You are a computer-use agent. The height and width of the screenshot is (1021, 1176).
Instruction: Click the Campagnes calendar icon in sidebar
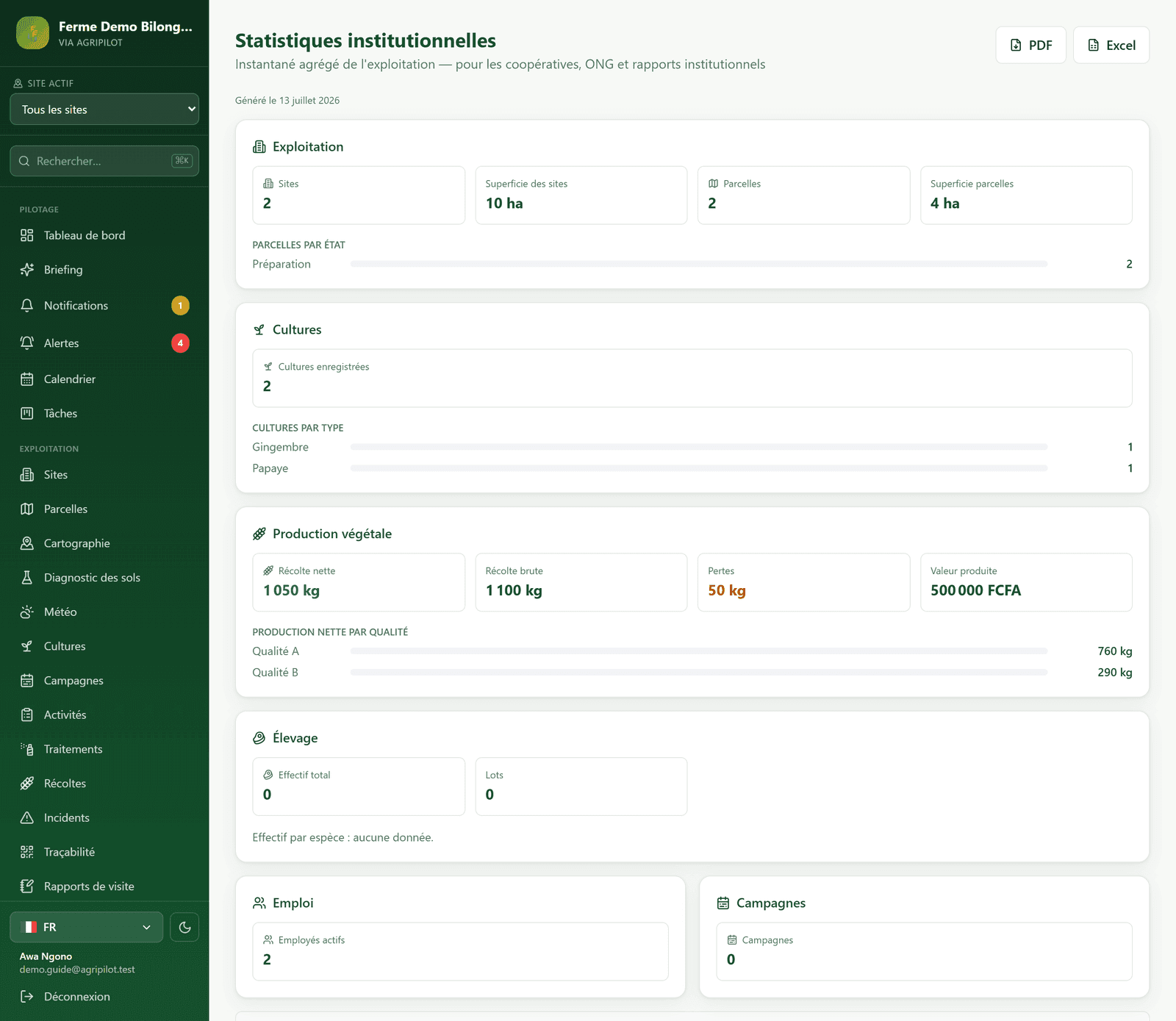coord(27,681)
